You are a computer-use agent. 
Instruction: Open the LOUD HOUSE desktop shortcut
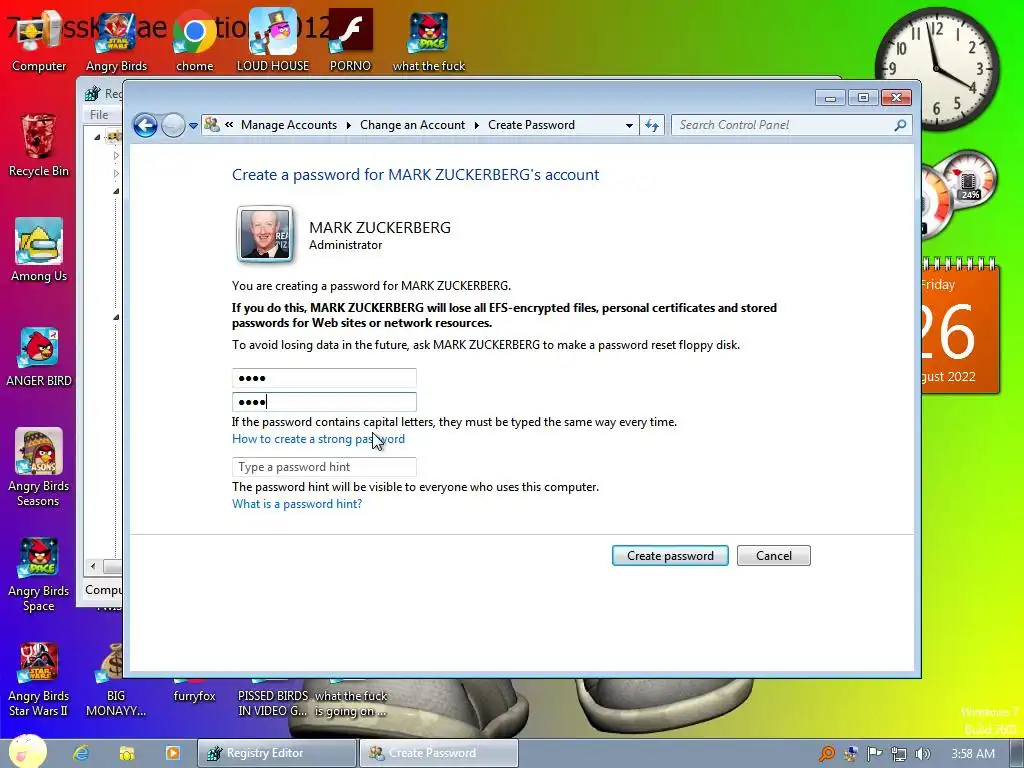point(272,41)
